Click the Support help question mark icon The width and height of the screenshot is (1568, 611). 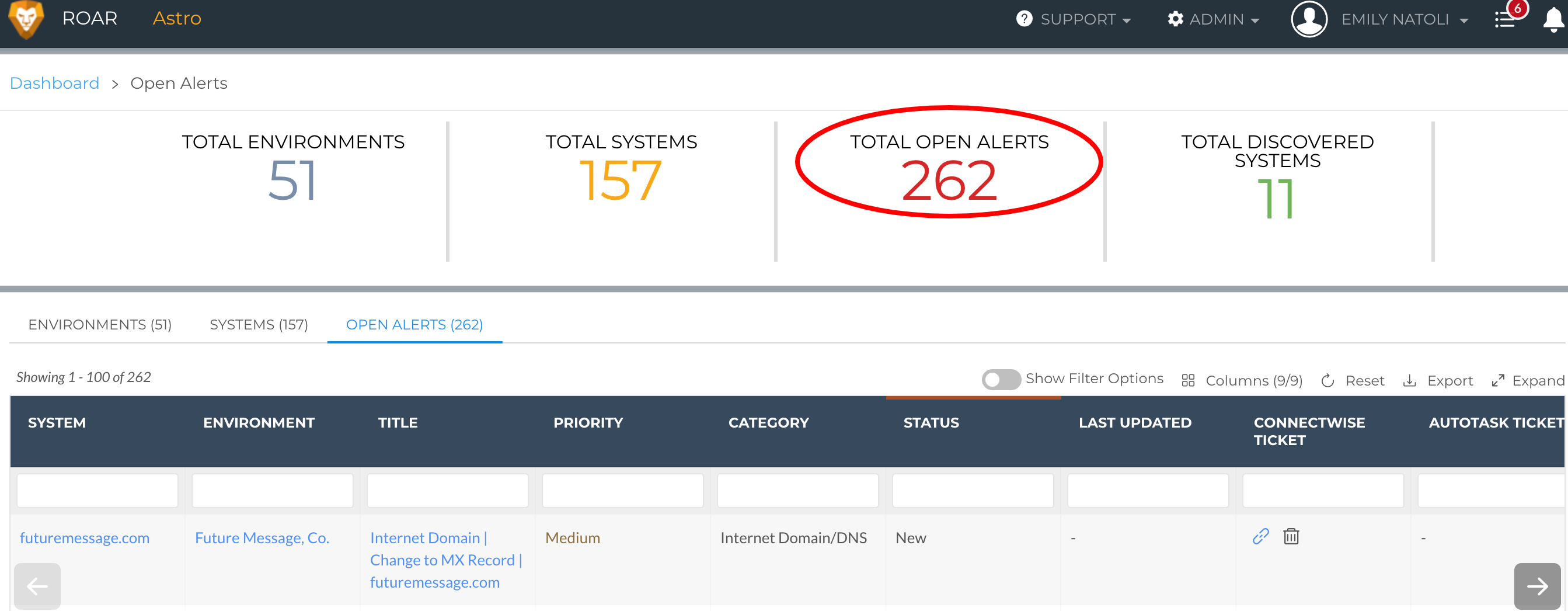click(x=1023, y=19)
